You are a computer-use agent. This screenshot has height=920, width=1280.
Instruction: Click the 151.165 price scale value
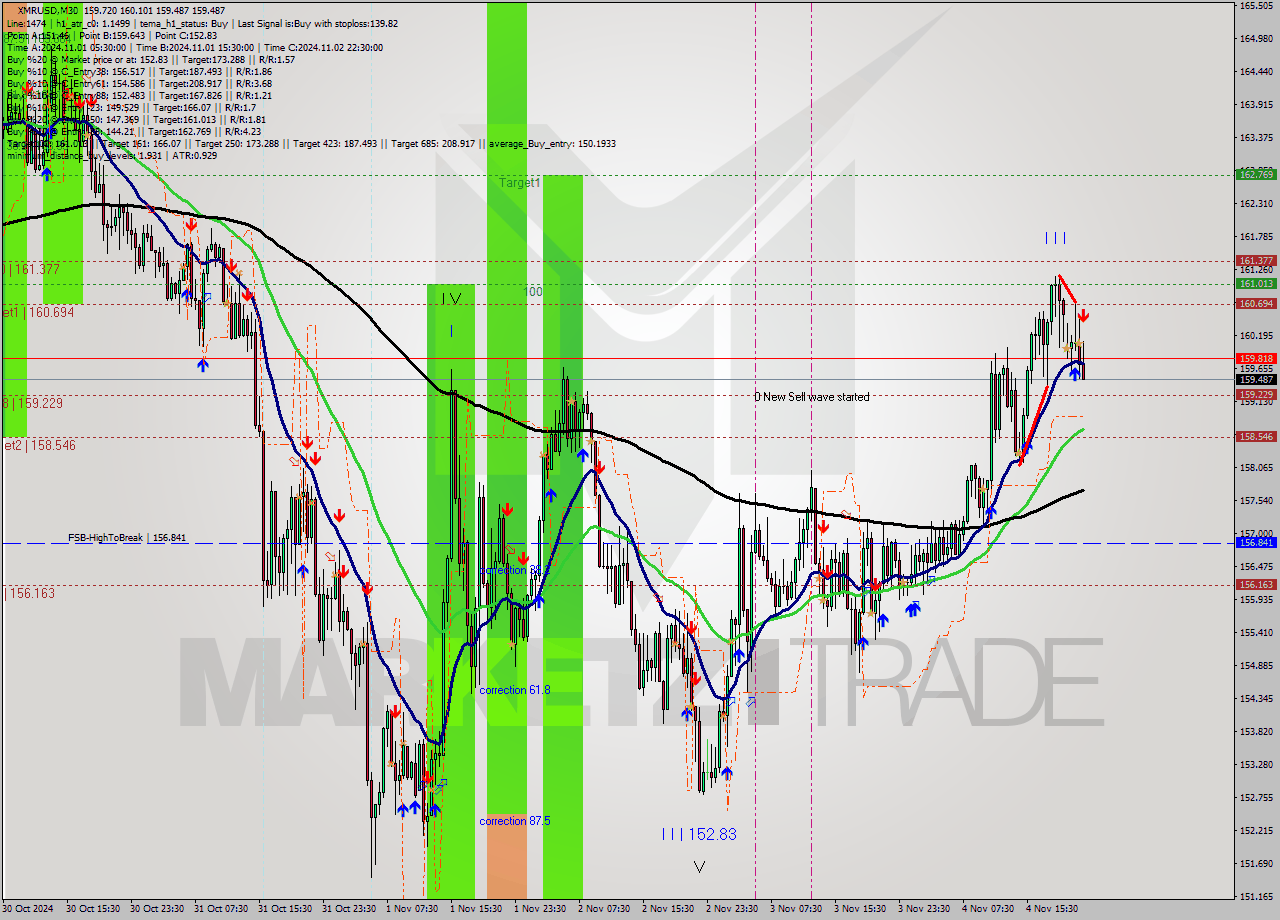click(x=1256, y=896)
